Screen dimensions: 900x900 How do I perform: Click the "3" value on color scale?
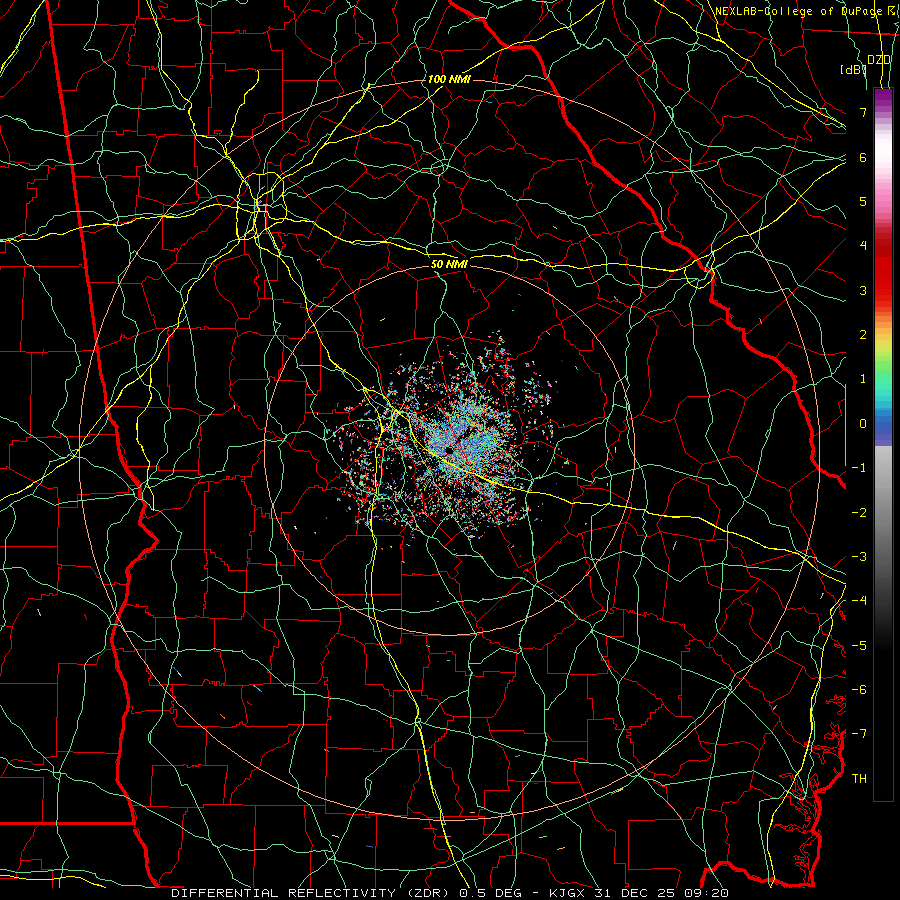coord(863,290)
